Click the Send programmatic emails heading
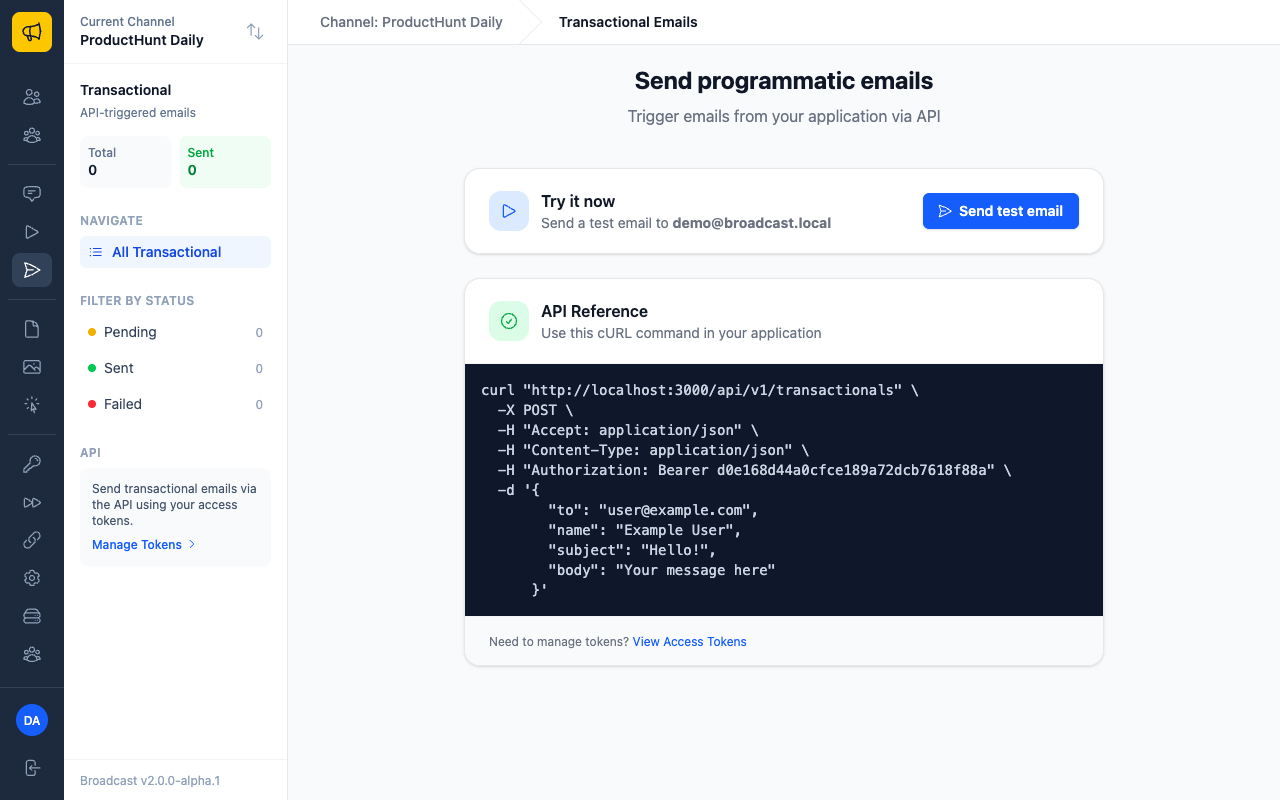1280x800 pixels. point(784,81)
